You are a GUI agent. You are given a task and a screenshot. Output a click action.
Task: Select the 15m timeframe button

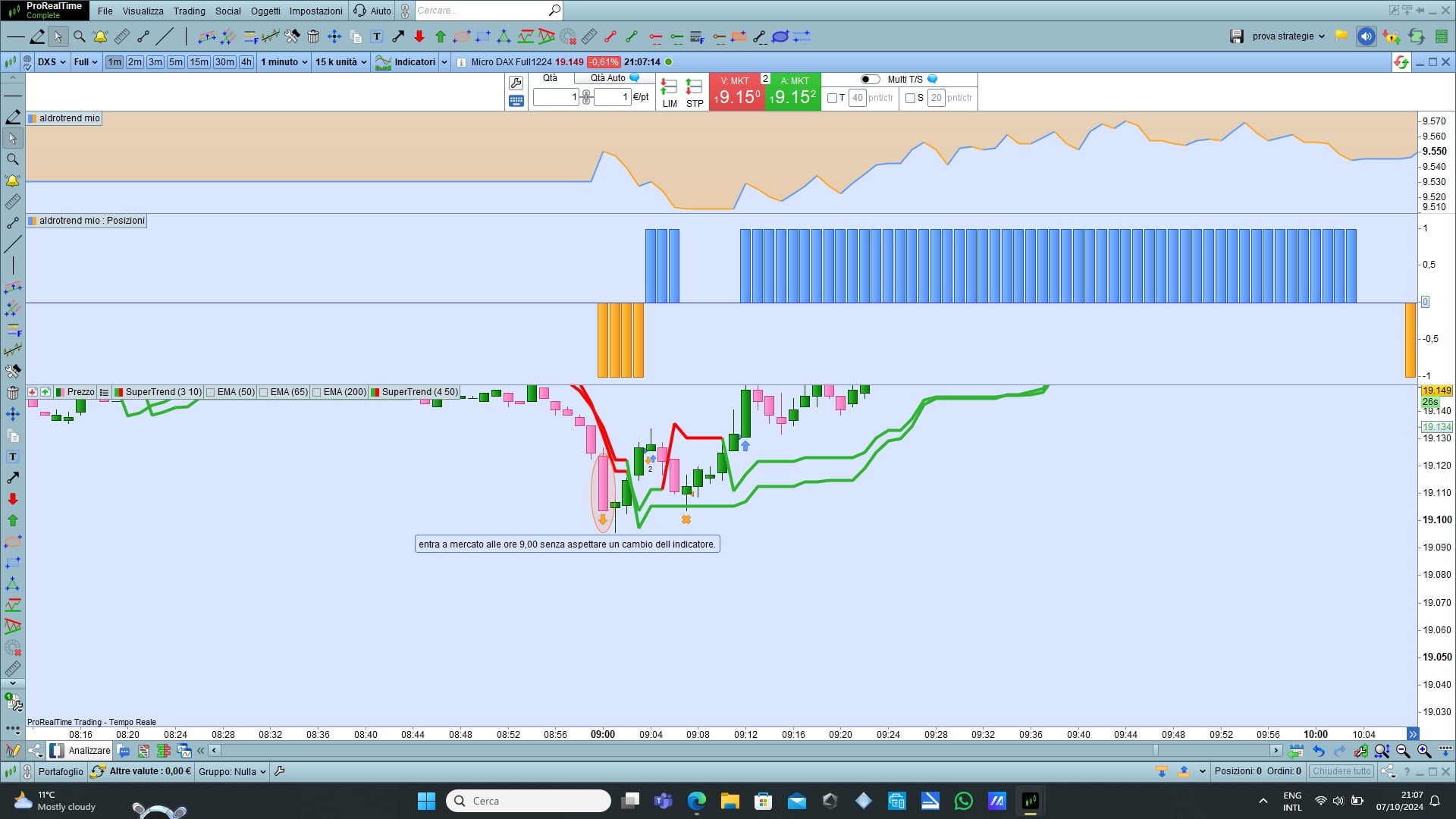(199, 62)
